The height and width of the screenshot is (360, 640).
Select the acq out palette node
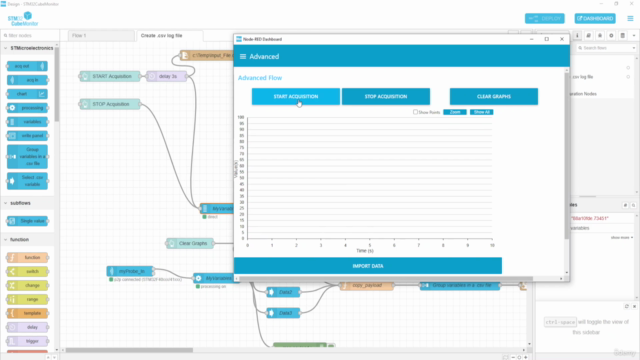[27, 66]
